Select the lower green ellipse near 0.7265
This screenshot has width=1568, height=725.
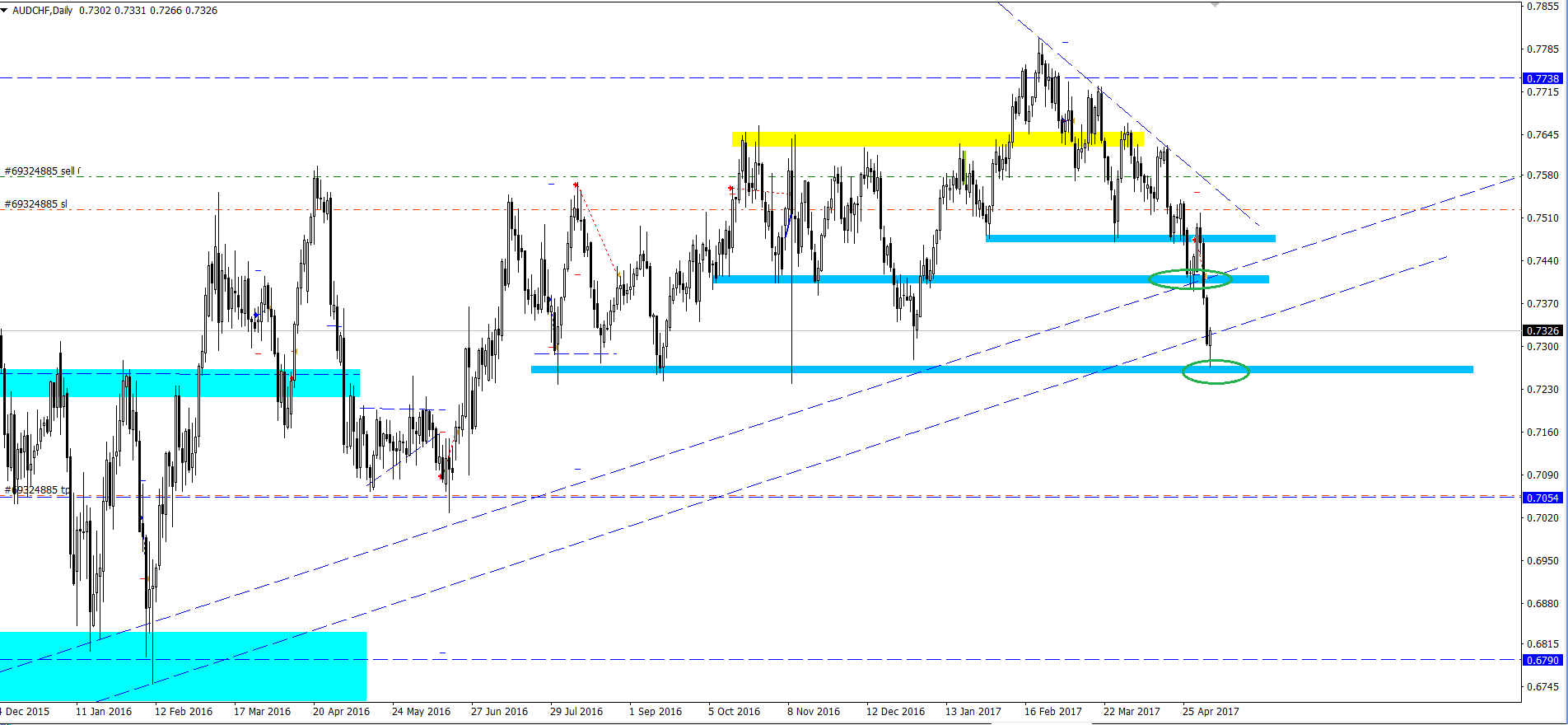tap(1216, 372)
